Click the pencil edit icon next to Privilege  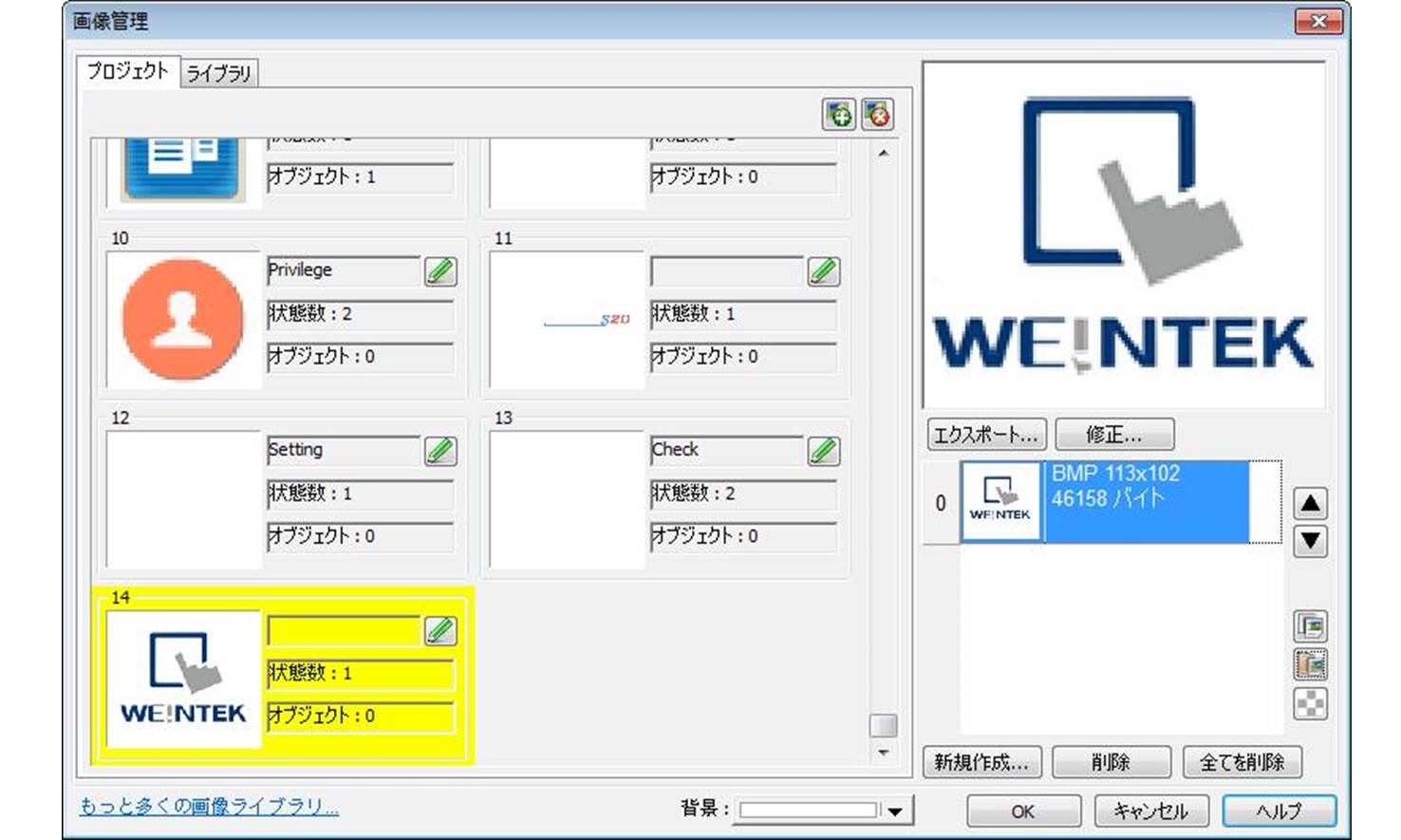tap(440, 271)
